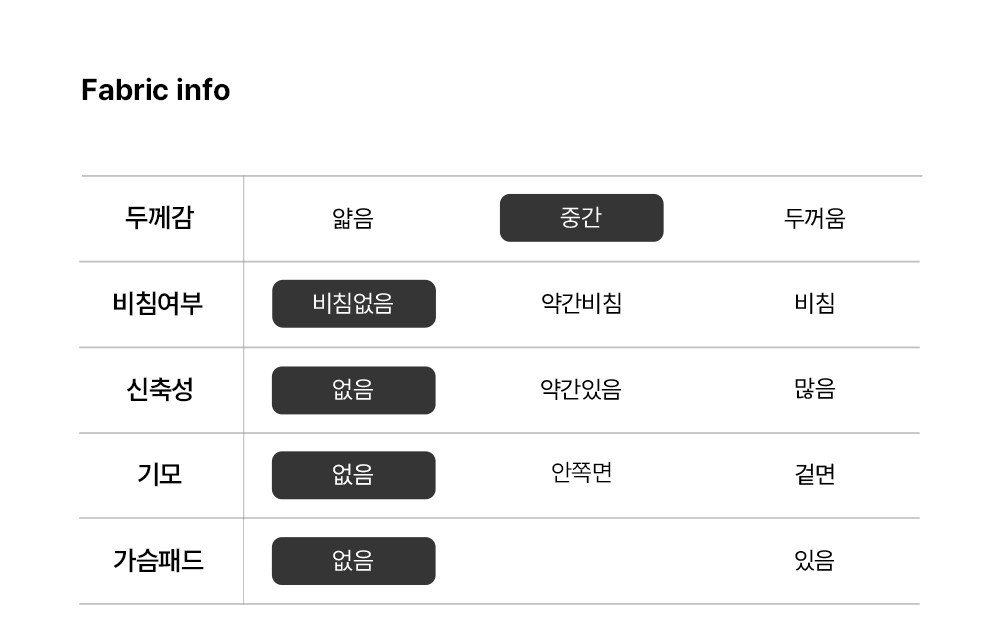Select the highlighted 중간 thickness option
Image resolution: width=1000 pixels, height=631 pixels.
tap(581, 218)
